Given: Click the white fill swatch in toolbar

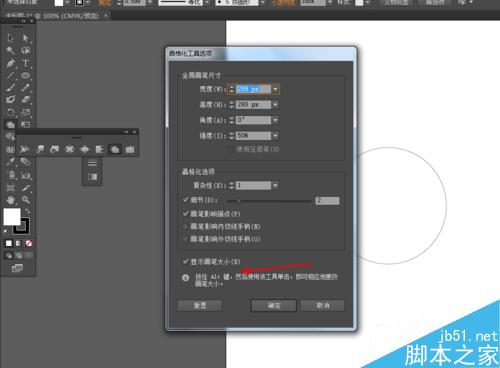Looking at the screenshot, I should tap(12, 217).
